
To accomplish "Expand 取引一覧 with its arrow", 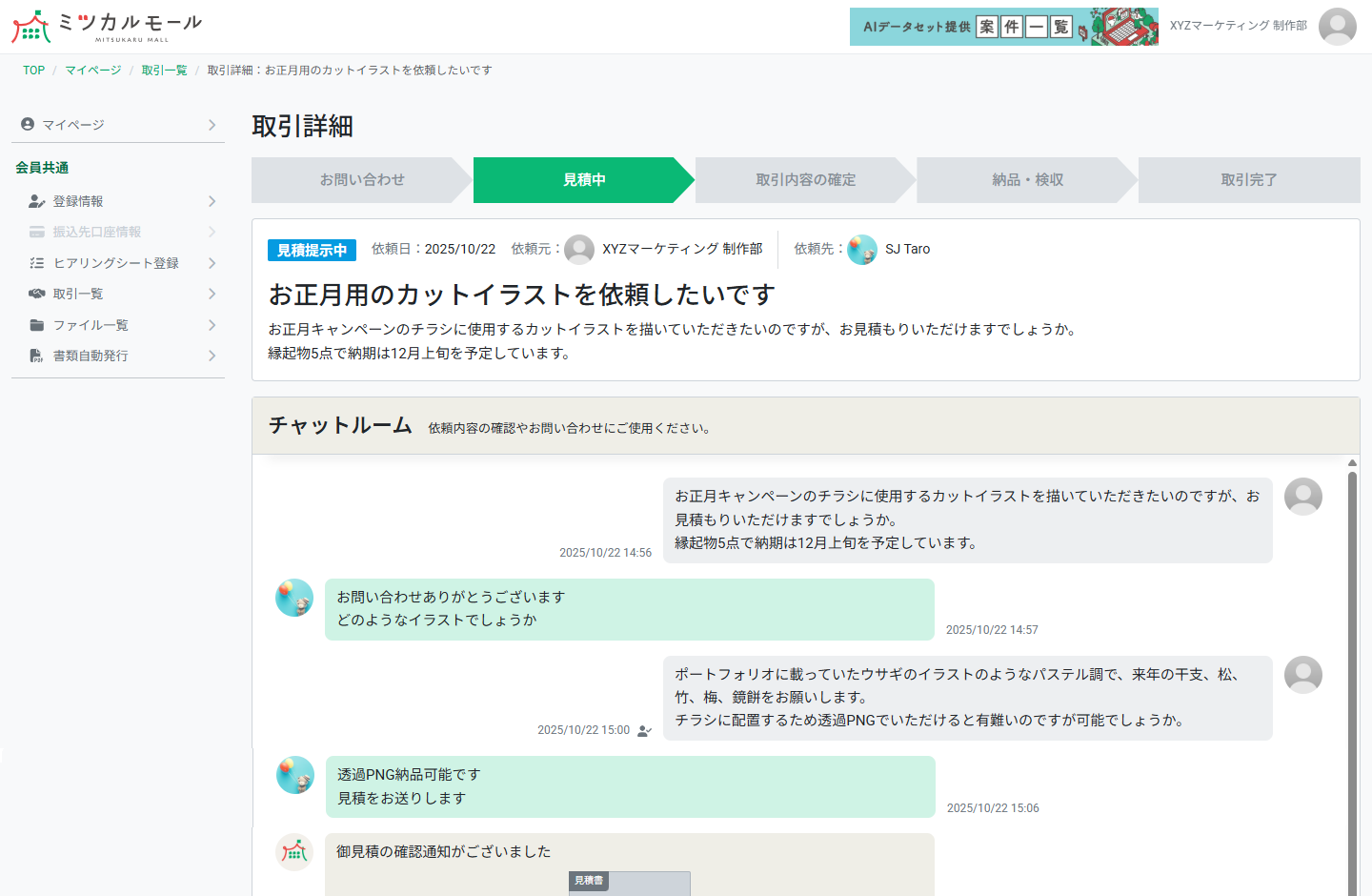I will click(x=213, y=294).
